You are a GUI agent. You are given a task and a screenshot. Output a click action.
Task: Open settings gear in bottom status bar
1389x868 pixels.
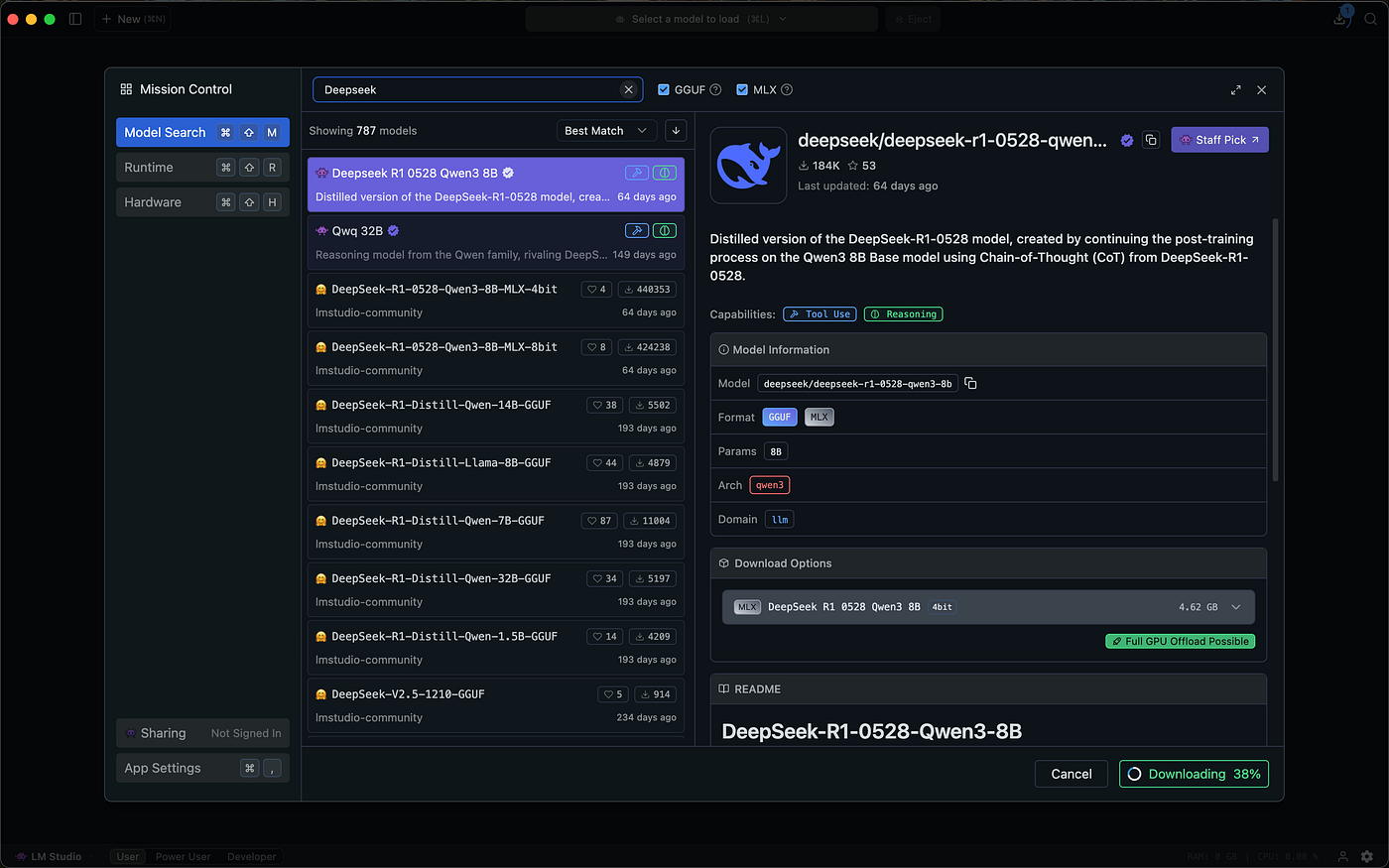1367,856
